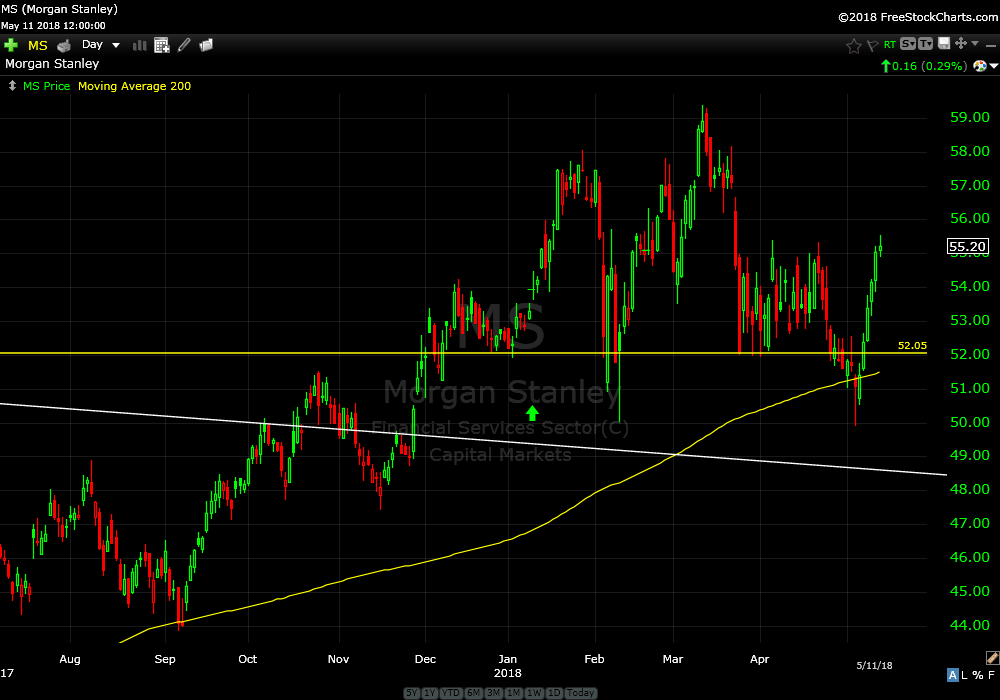
Task: Toggle the RT real-time indicator
Action: click(889, 45)
